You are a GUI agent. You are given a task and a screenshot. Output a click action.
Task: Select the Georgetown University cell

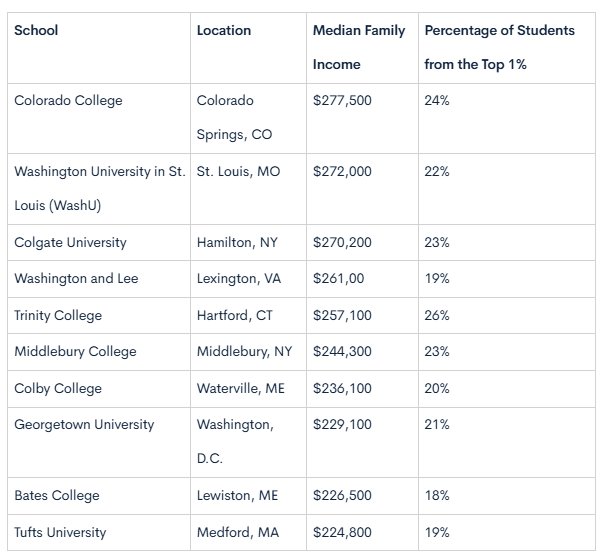coord(84,425)
